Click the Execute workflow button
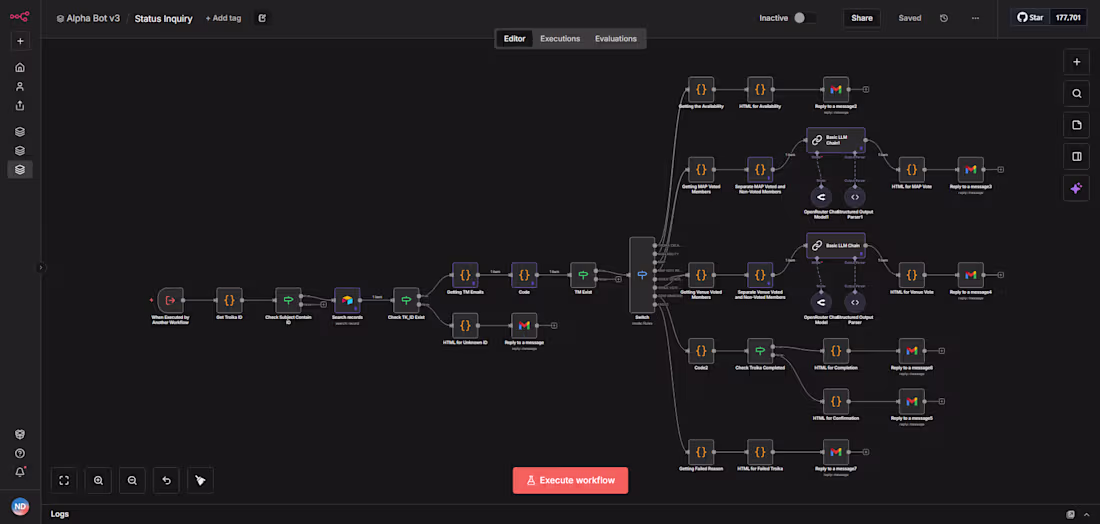This screenshot has width=1100, height=524. 570,481
